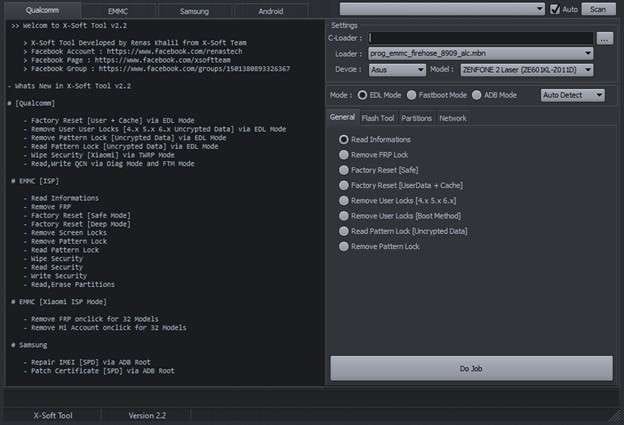Click 'Write Security' log line
Image resolution: width=624 pixels, height=425 pixels.
(x=55, y=276)
